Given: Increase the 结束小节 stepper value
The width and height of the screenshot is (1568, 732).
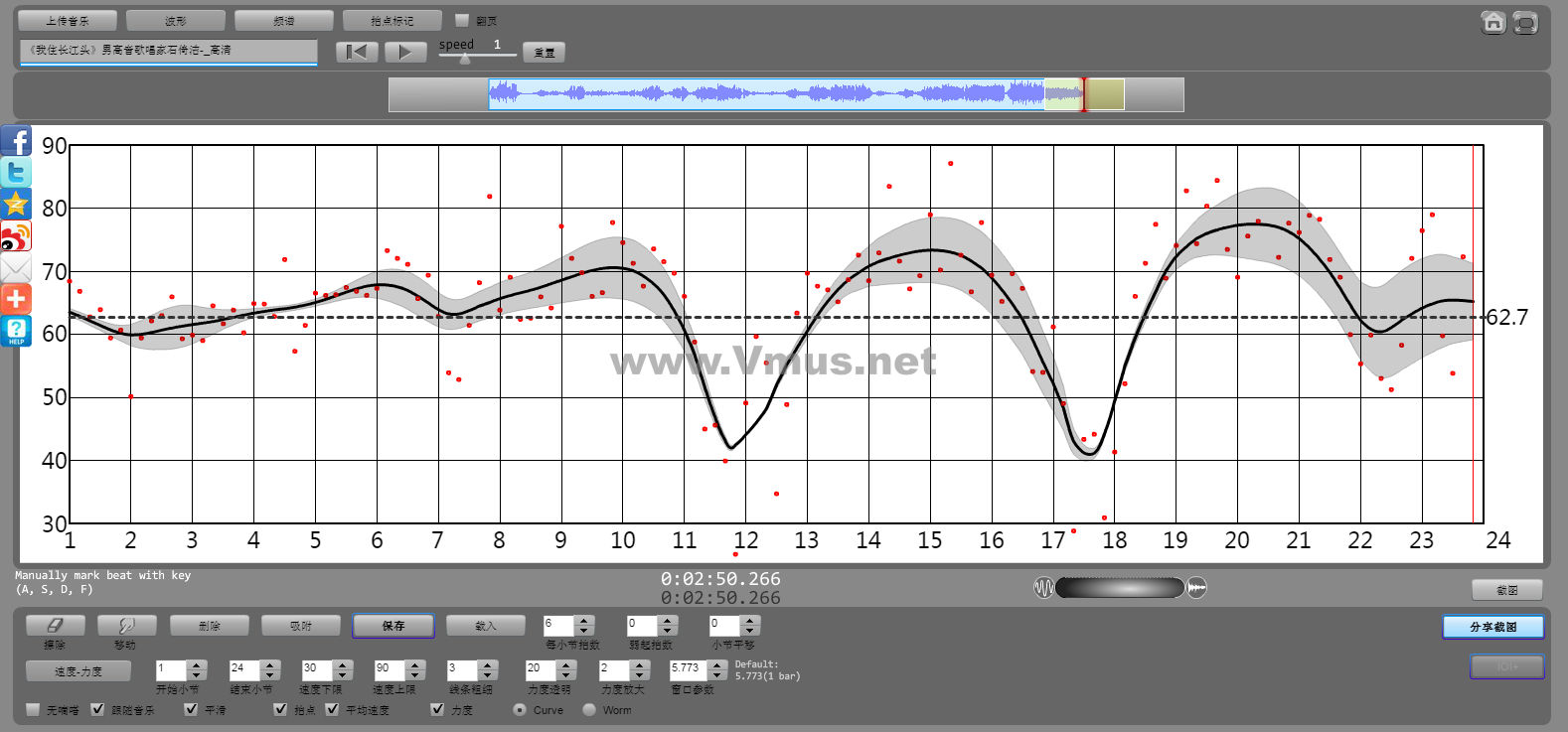Looking at the screenshot, I should (x=270, y=664).
